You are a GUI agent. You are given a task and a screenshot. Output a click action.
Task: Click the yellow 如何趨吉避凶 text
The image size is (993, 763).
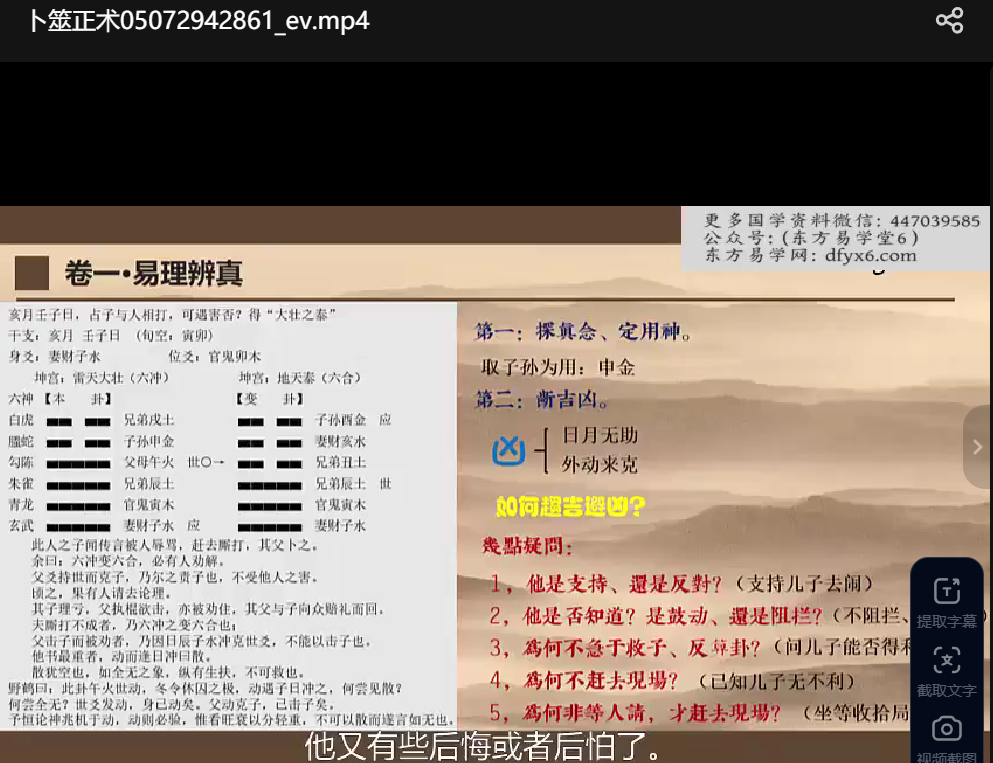tap(570, 507)
